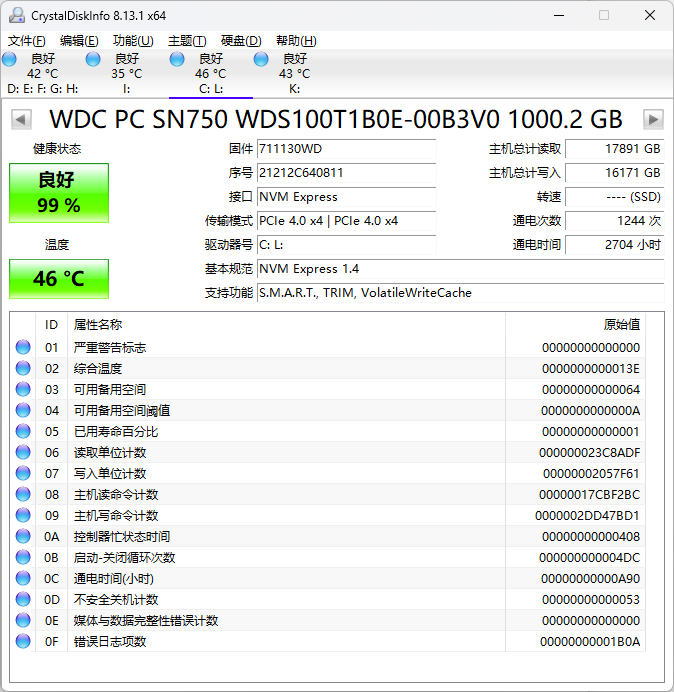
Task: Click the ID column header
Action: pyautogui.click(x=51, y=325)
